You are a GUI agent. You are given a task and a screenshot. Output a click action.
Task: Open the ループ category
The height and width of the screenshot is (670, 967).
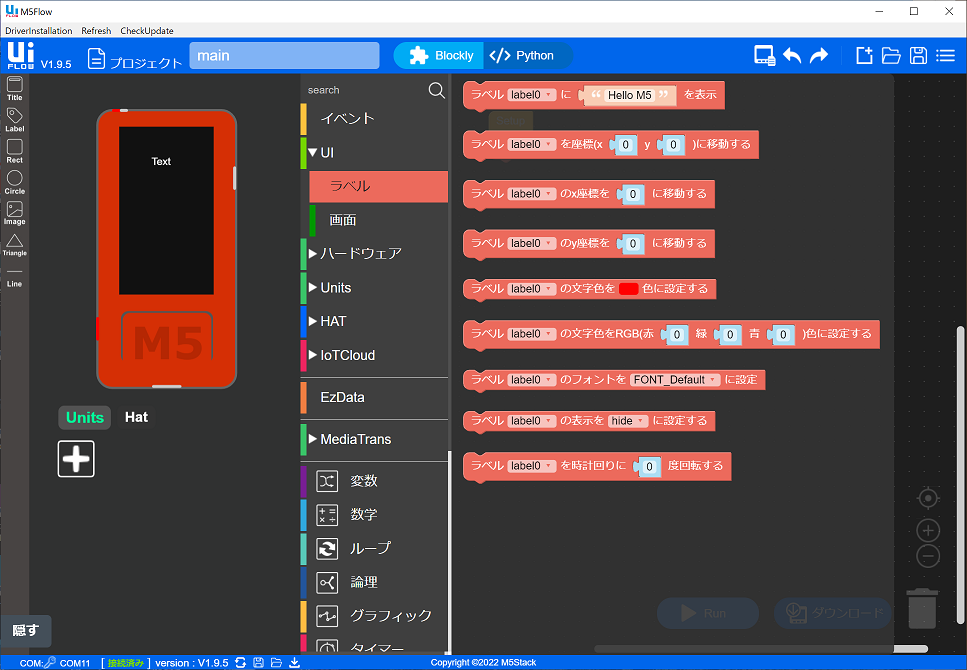pyautogui.click(x=374, y=548)
